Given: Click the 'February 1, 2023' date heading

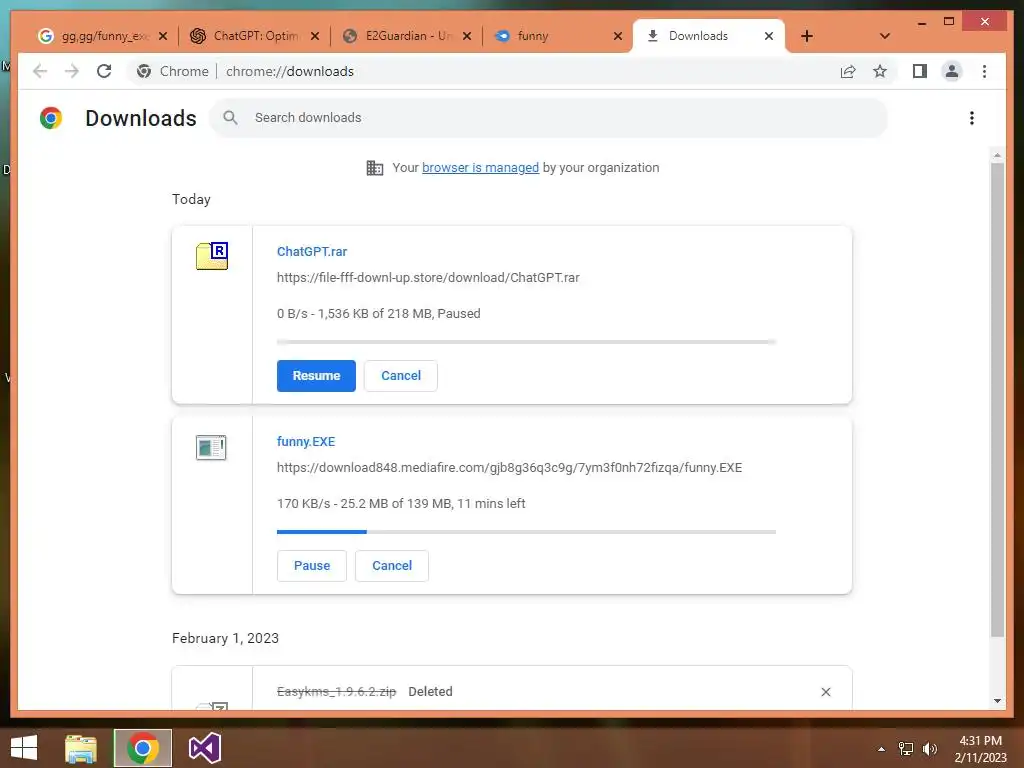Looking at the screenshot, I should [225, 638].
